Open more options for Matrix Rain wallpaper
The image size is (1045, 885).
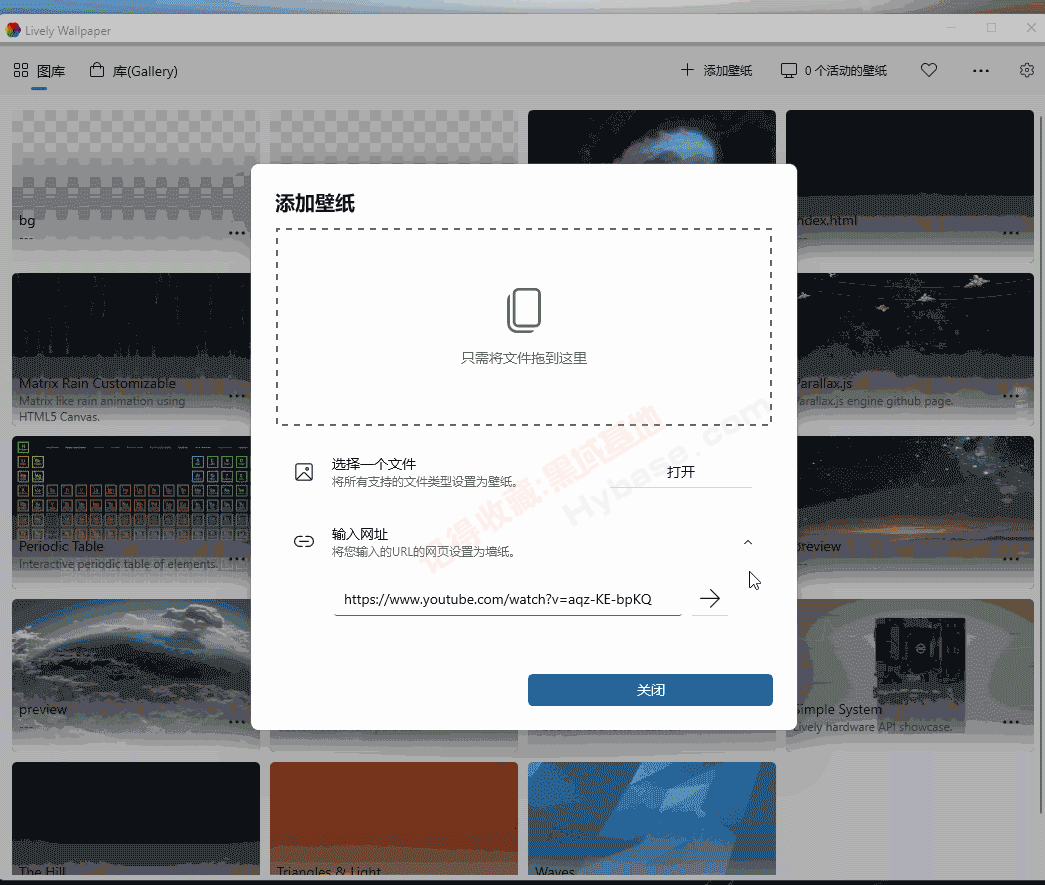point(237,395)
